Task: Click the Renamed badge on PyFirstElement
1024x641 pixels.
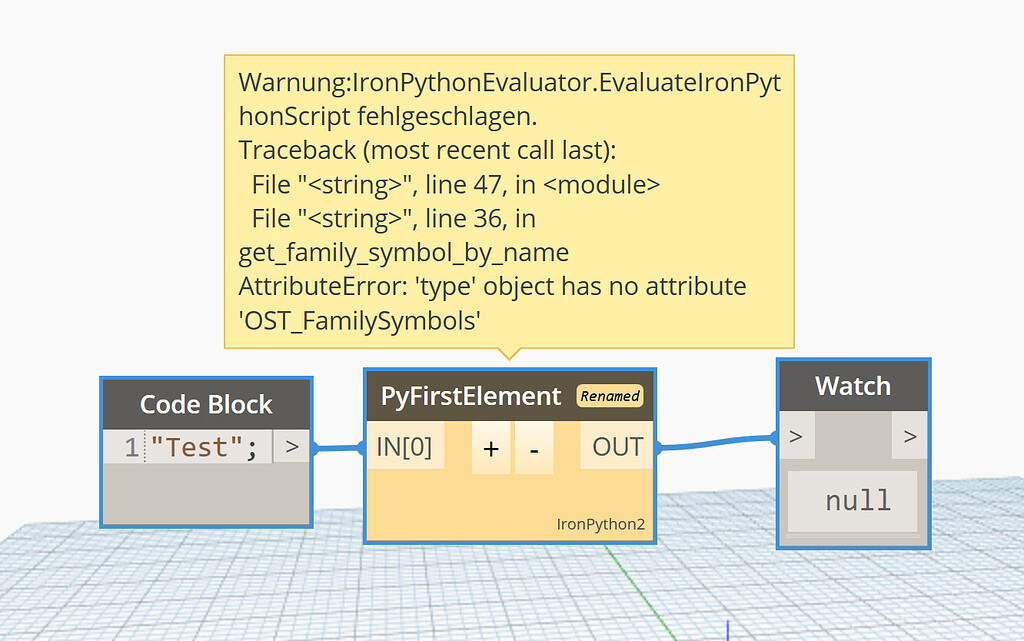Action: pos(610,396)
